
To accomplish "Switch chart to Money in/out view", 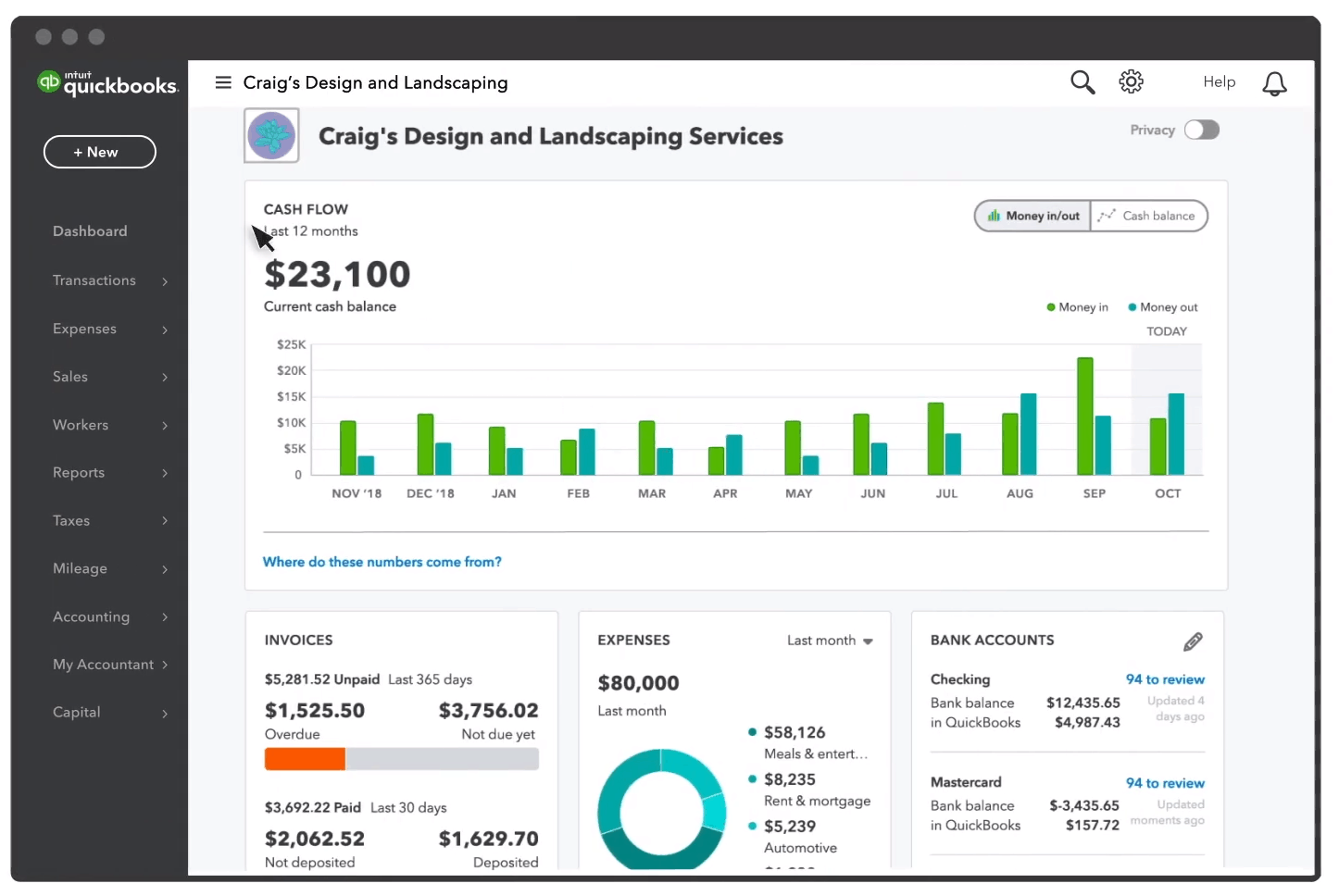I will [x=1032, y=216].
